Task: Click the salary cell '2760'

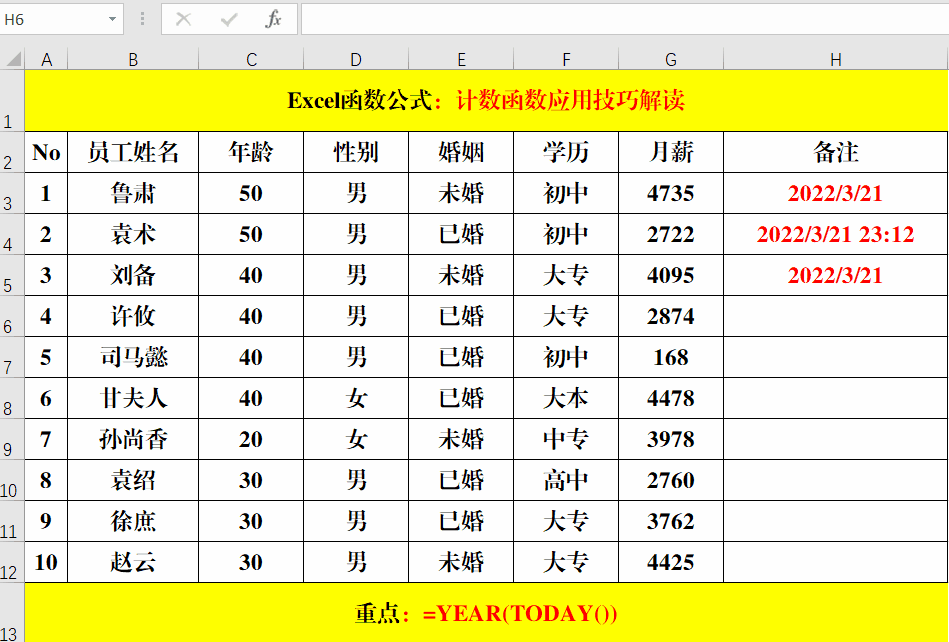Action: click(671, 480)
